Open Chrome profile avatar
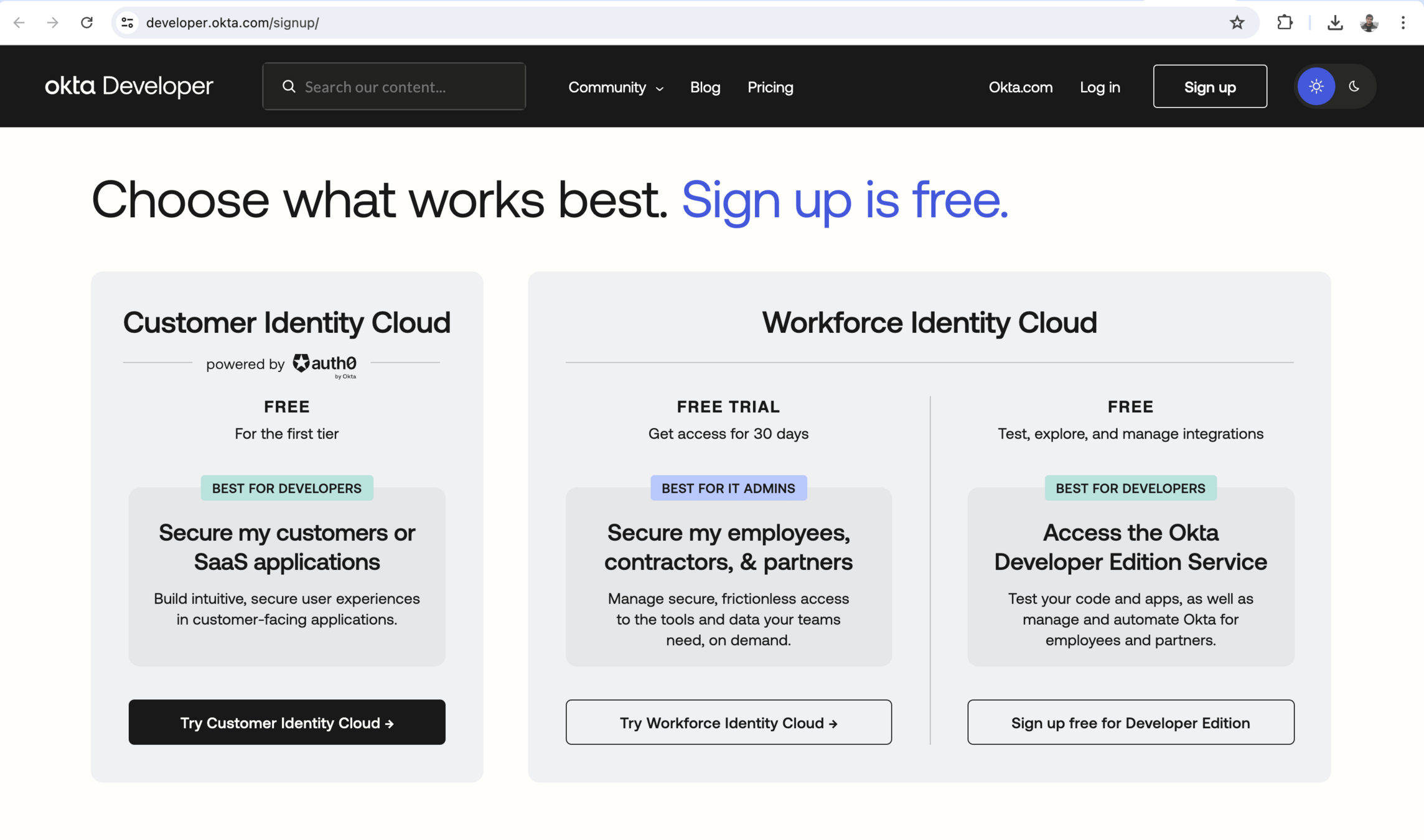Image resolution: width=1424 pixels, height=840 pixels. click(1369, 23)
